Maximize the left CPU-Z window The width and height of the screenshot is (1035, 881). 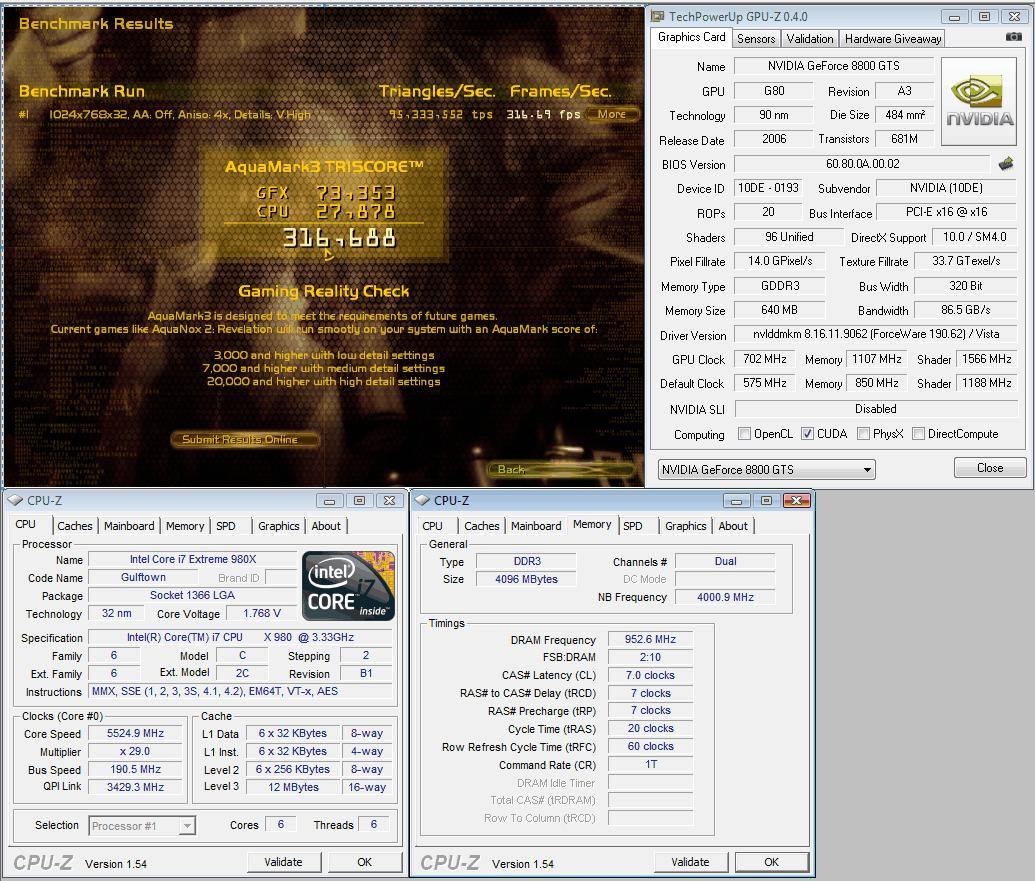(x=360, y=501)
